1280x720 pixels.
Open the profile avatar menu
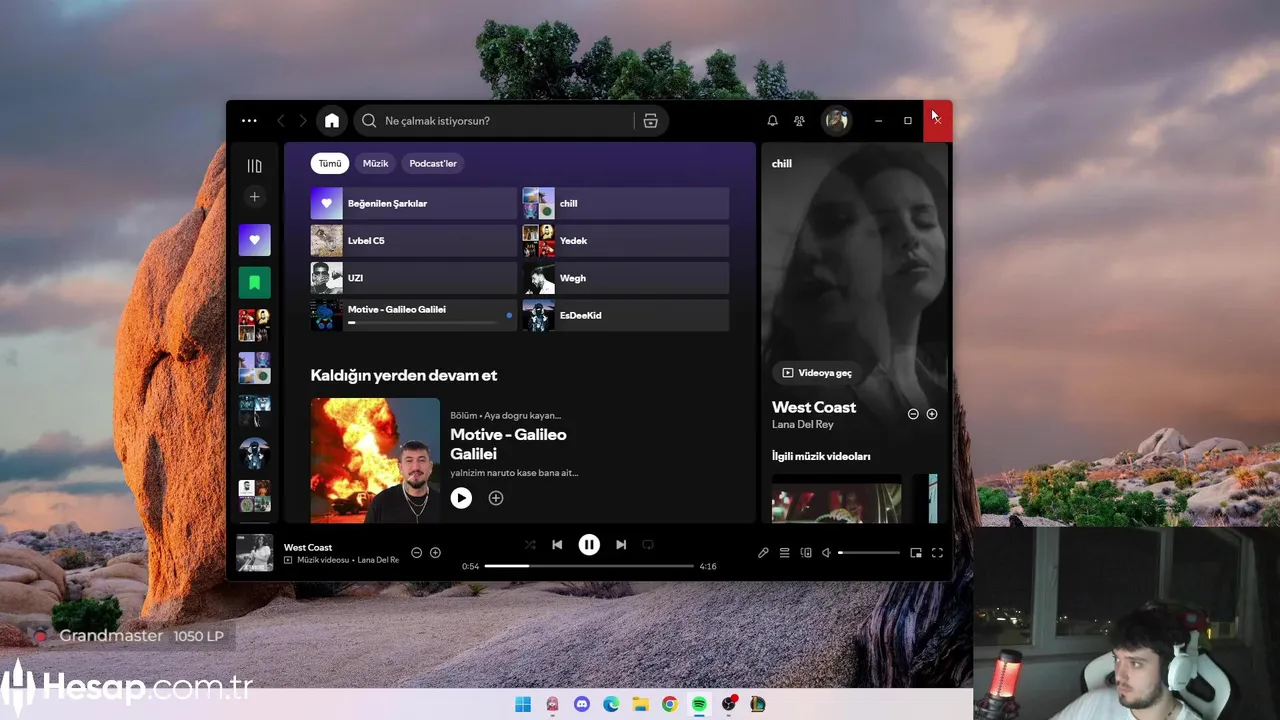[x=837, y=121]
